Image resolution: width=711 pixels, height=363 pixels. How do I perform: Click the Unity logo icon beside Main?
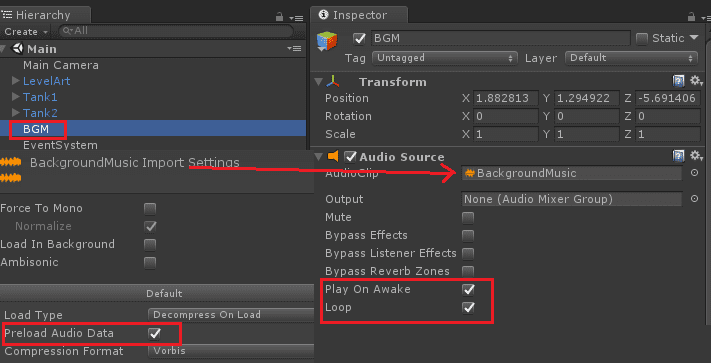pos(18,48)
